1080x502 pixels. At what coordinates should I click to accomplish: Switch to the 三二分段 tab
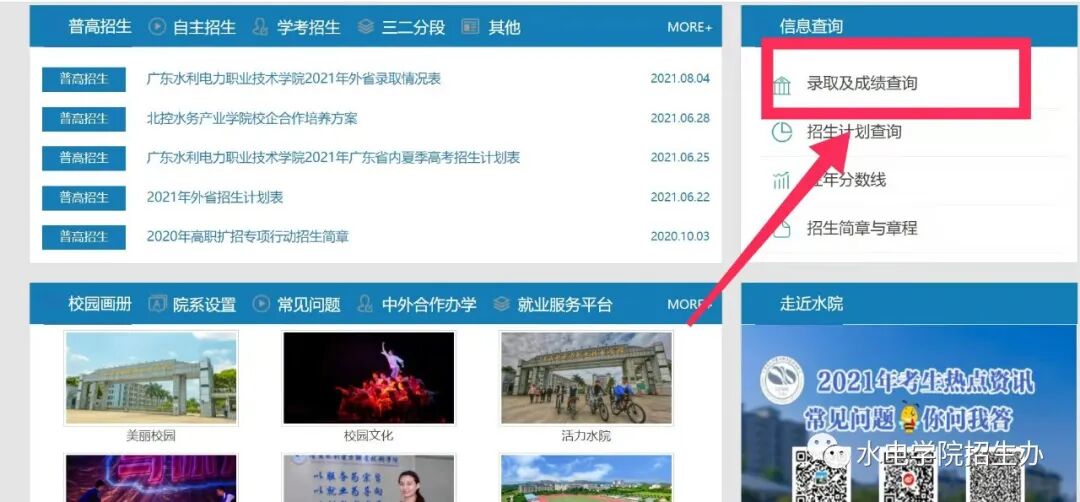point(413,27)
